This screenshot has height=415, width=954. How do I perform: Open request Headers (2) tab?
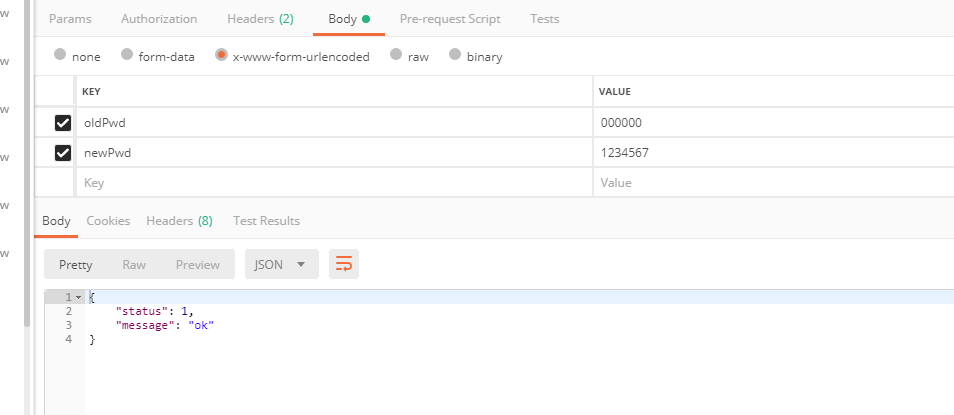(260, 19)
